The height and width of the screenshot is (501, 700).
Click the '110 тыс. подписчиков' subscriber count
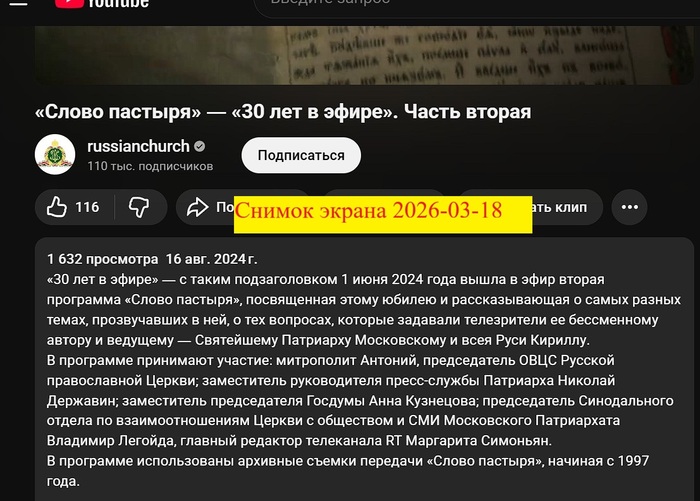150,166
